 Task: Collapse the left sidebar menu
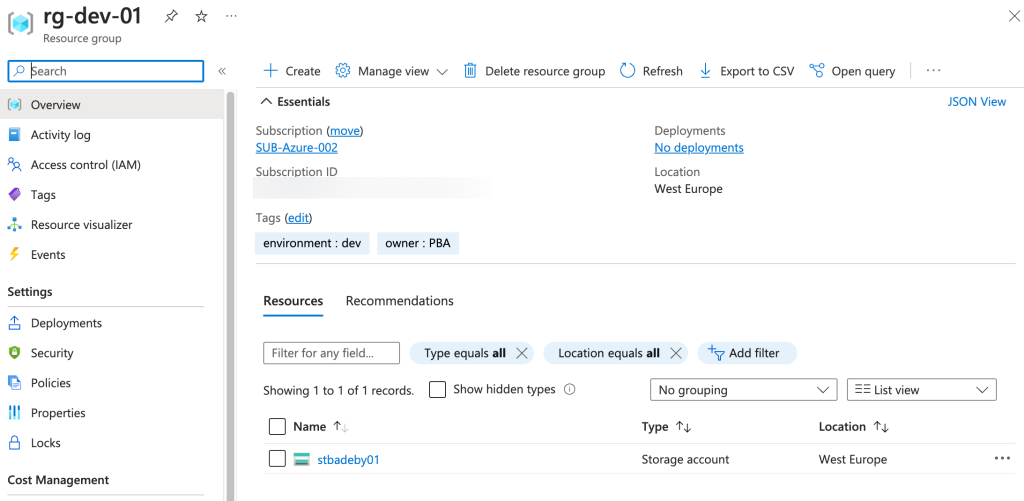222,71
